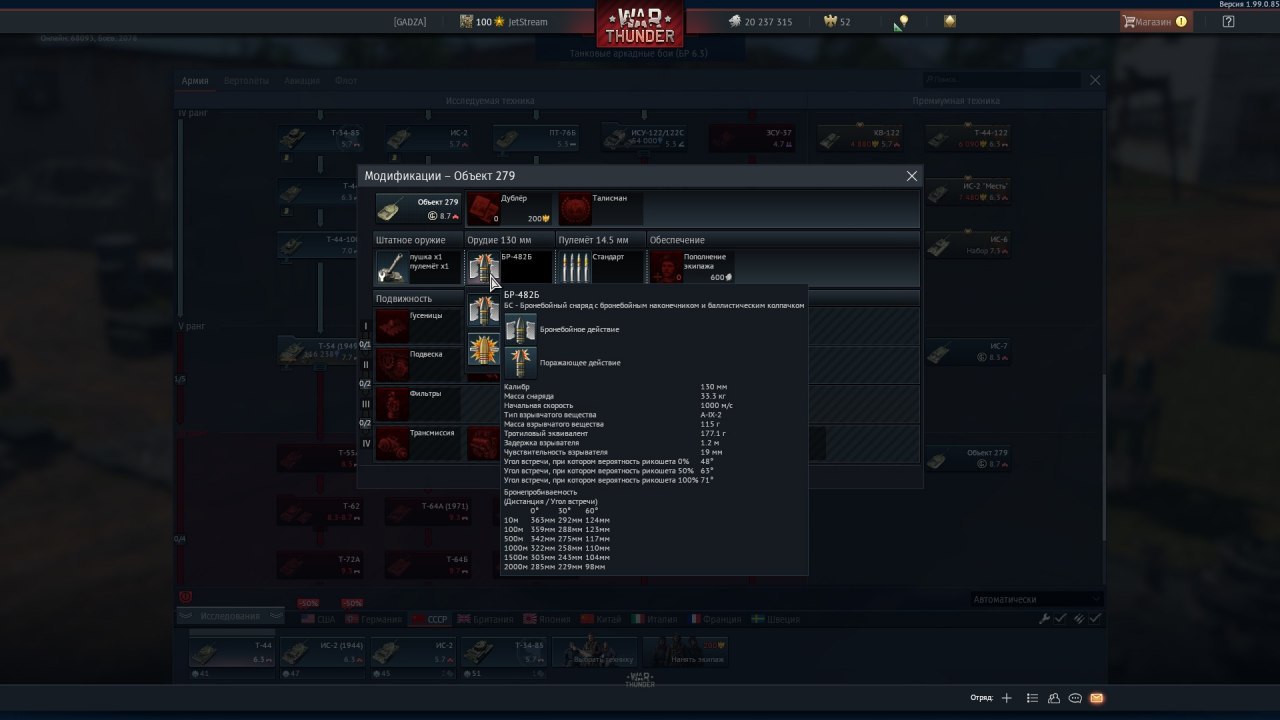Select the Фильтры filters modification
Screen dimensions: 1280x720
click(x=418, y=404)
